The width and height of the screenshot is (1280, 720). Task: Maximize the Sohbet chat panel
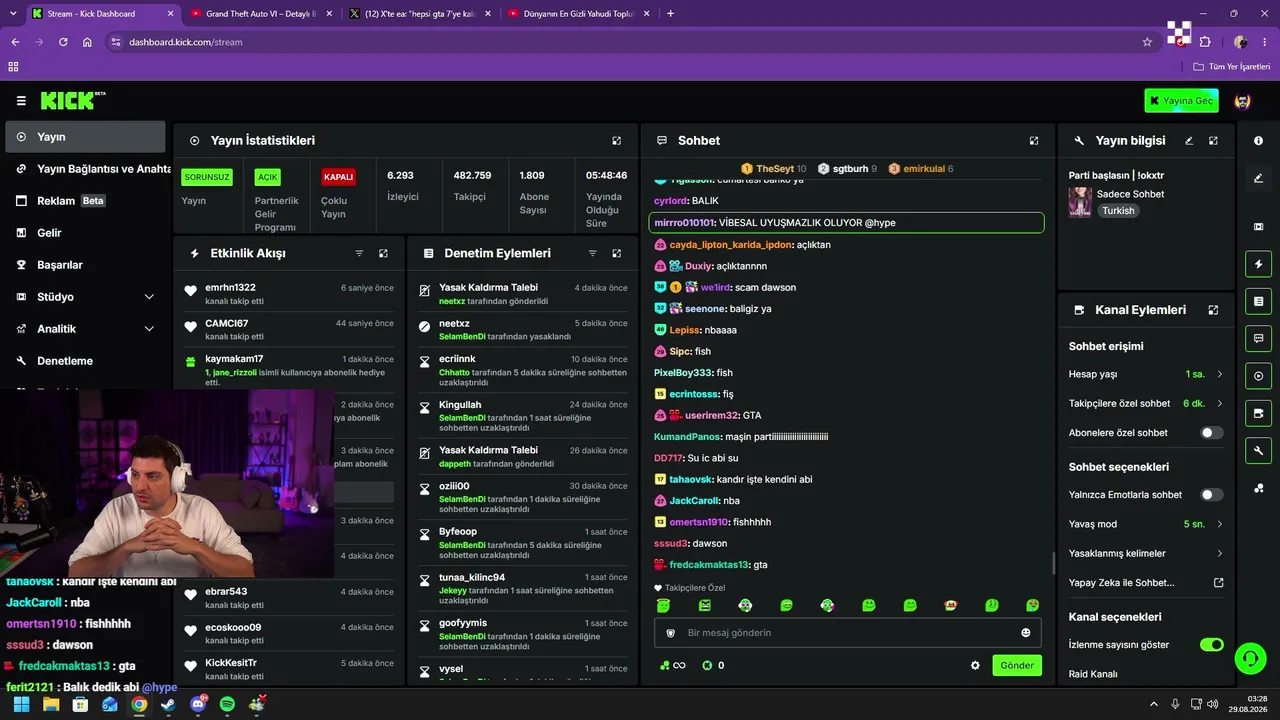[1034, 141]
